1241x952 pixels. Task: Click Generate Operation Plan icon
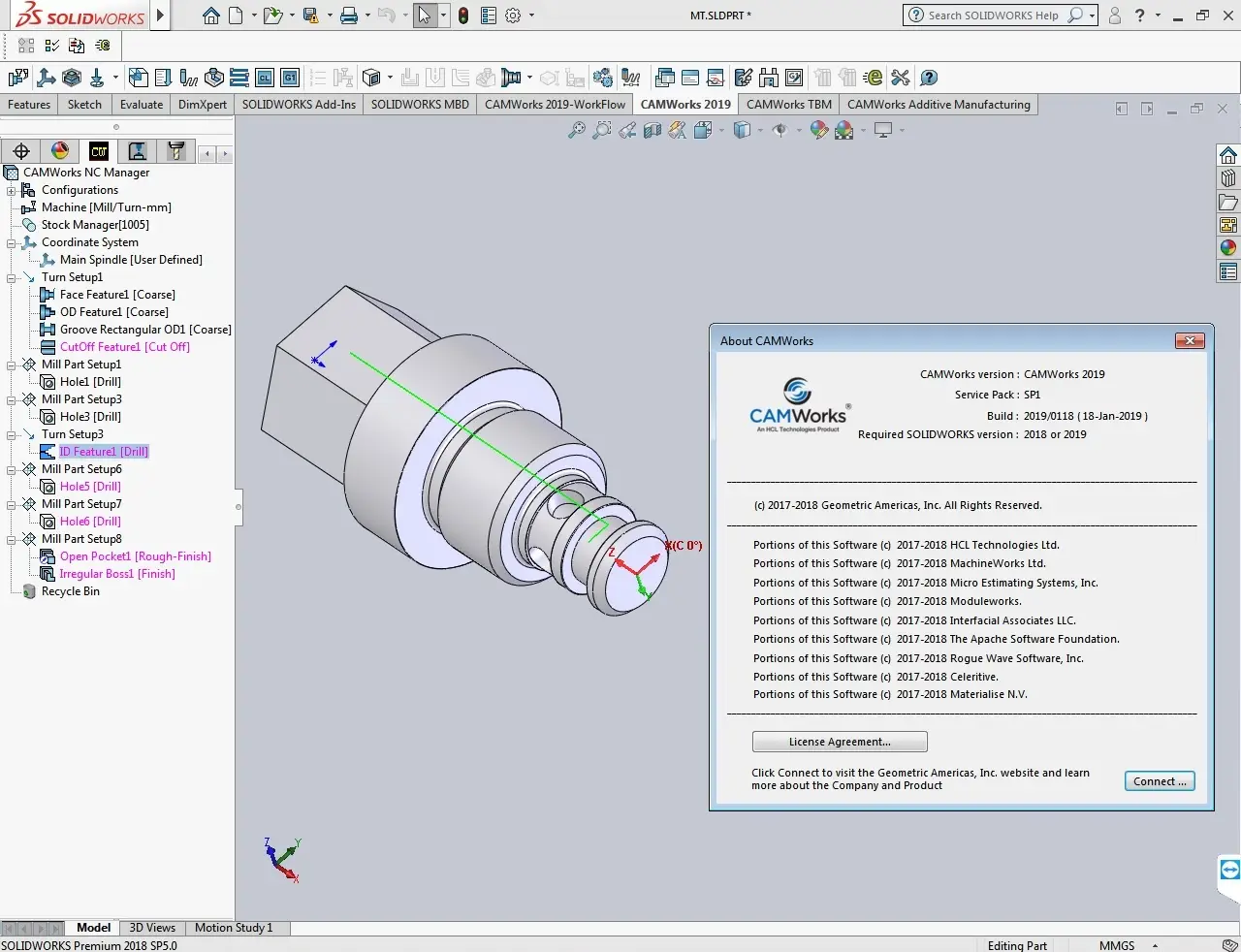164,78
